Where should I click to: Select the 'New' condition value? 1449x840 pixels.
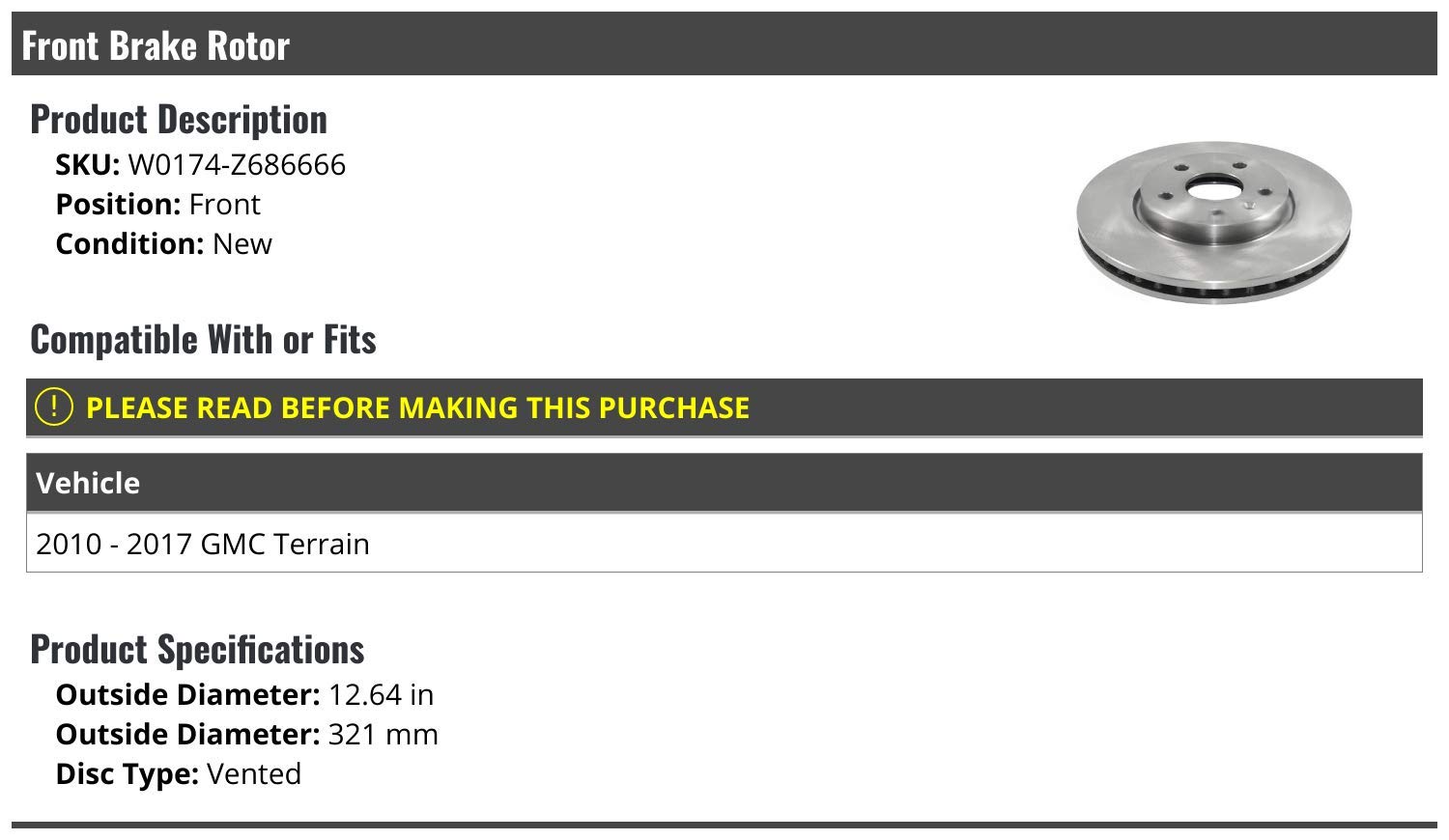tap(242, 244)
